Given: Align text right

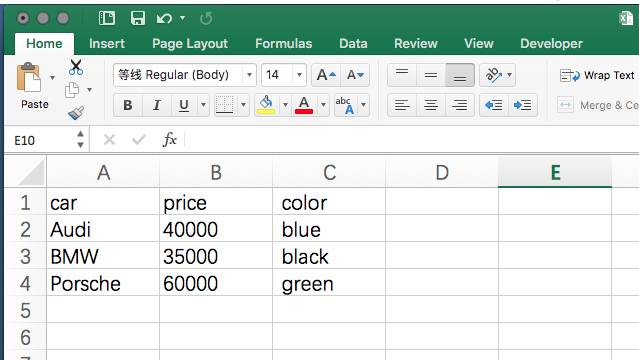Looking at the screenshot, I should point(460,106).
